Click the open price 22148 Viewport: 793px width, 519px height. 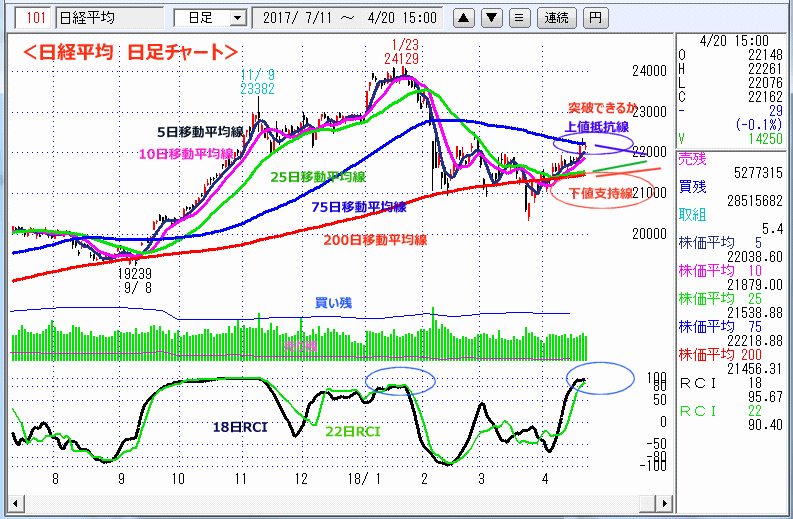coord(765,54)
